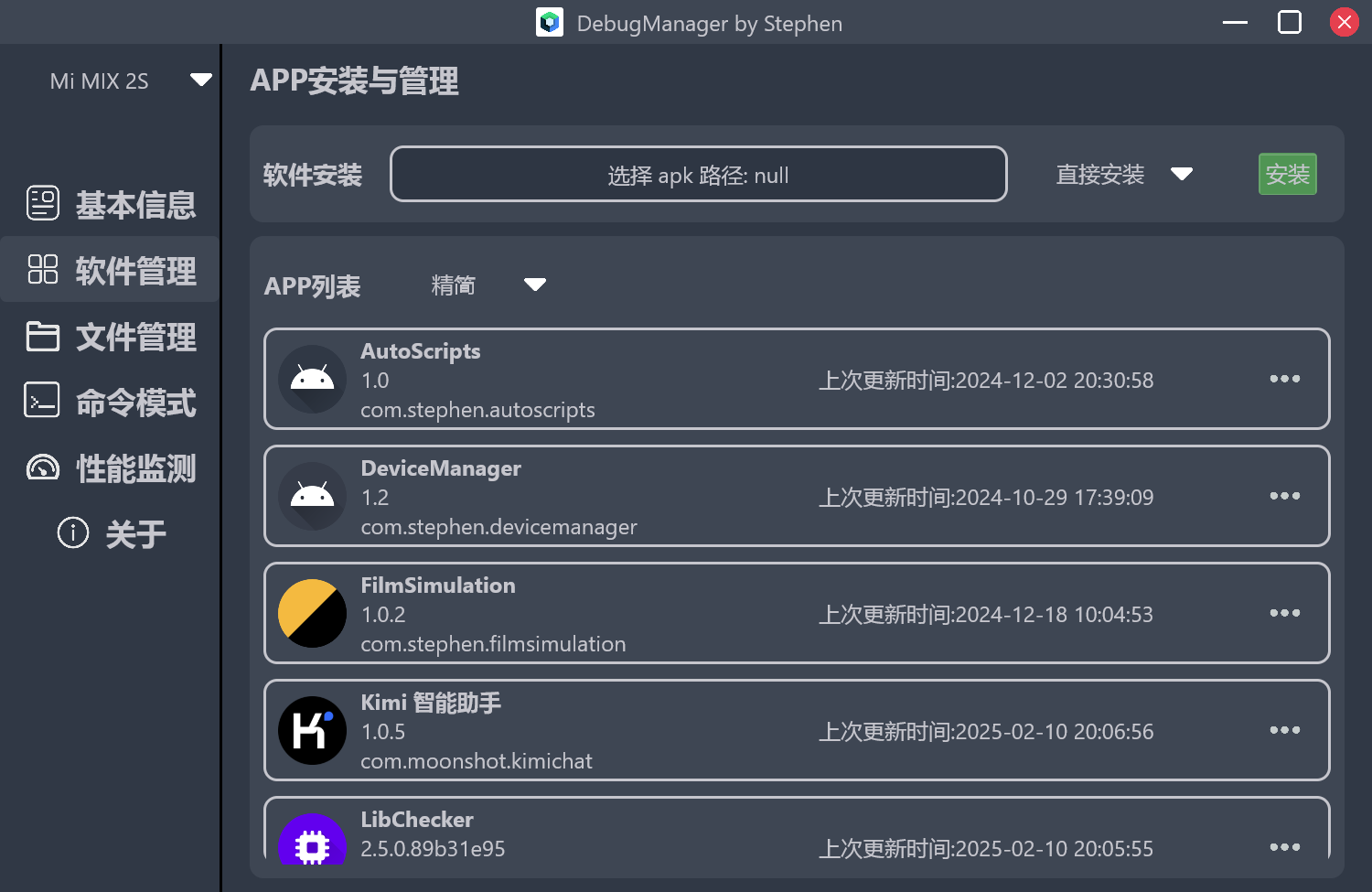
Task: Click the AutoScripts android app icon
Action: pos(312,379)
